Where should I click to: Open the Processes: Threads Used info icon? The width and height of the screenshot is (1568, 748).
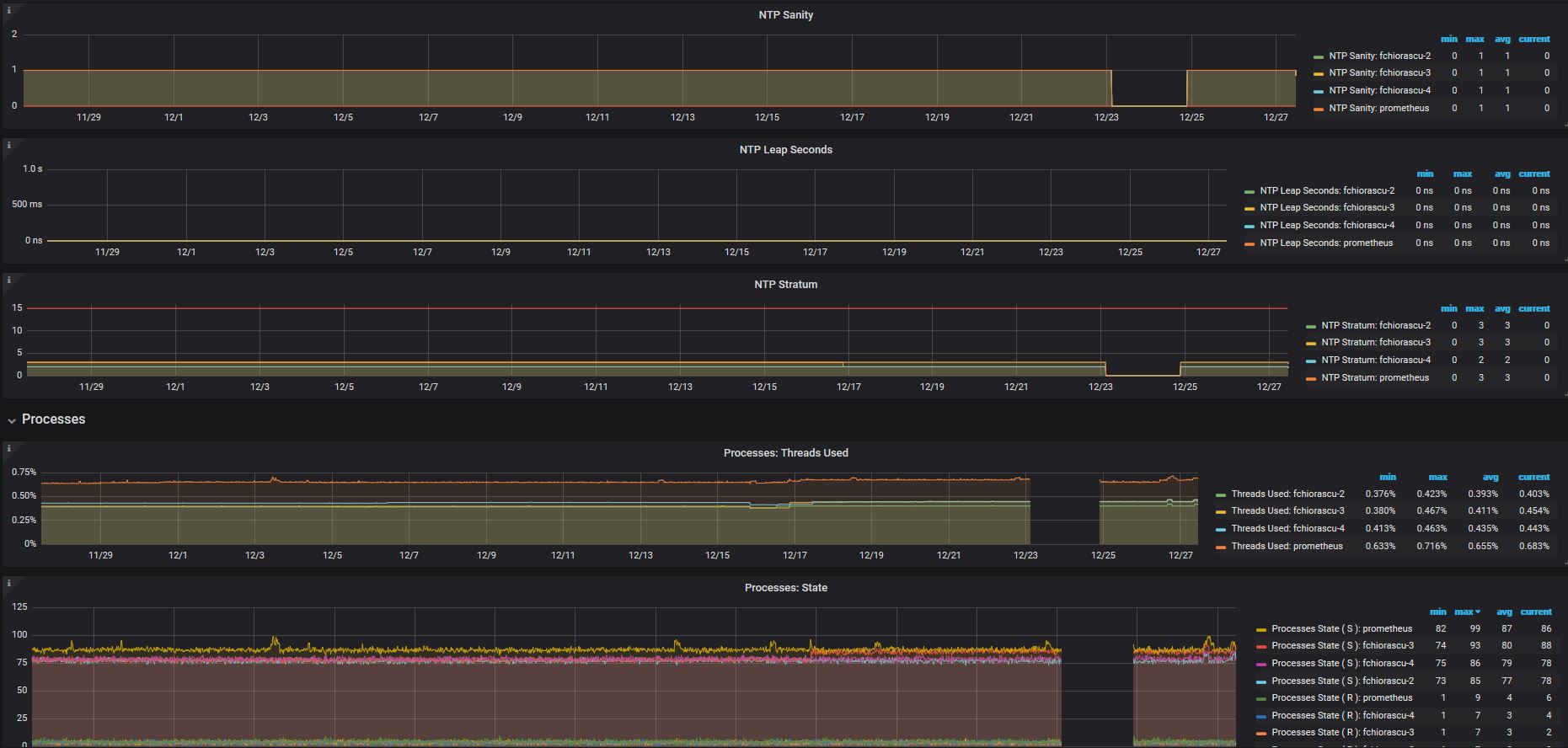click(x=8, y=448)
